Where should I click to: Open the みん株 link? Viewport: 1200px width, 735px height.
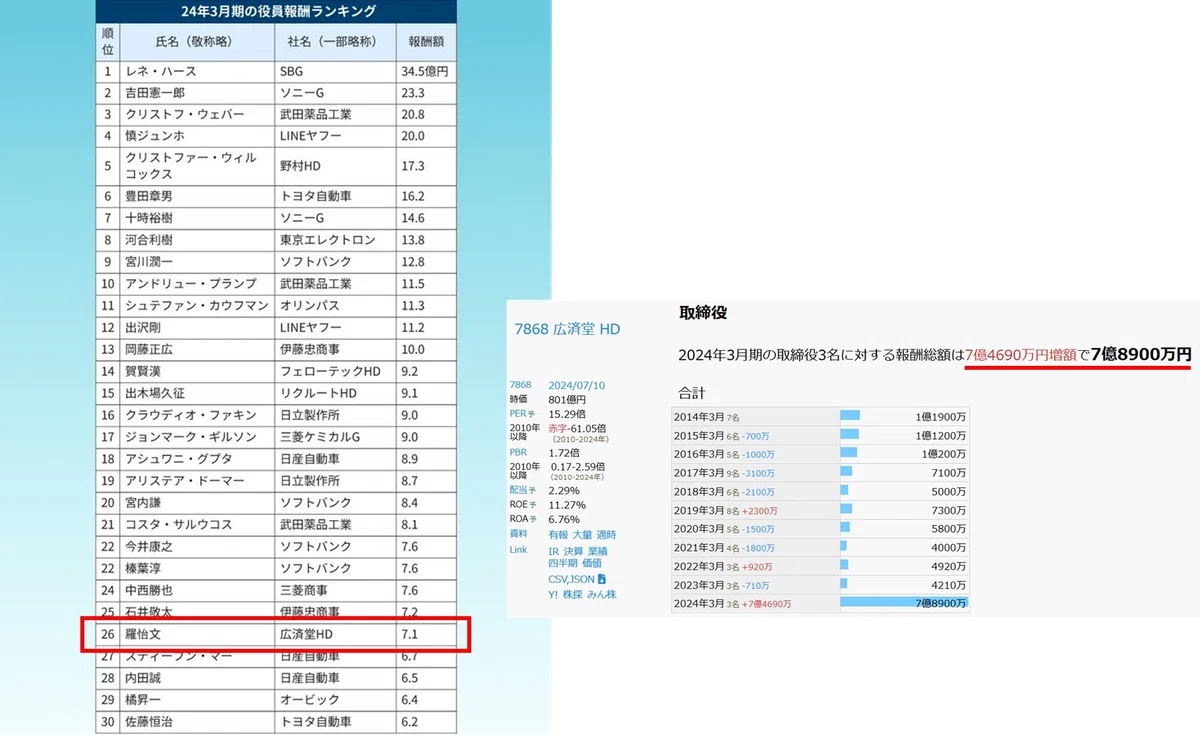(601, 595)
